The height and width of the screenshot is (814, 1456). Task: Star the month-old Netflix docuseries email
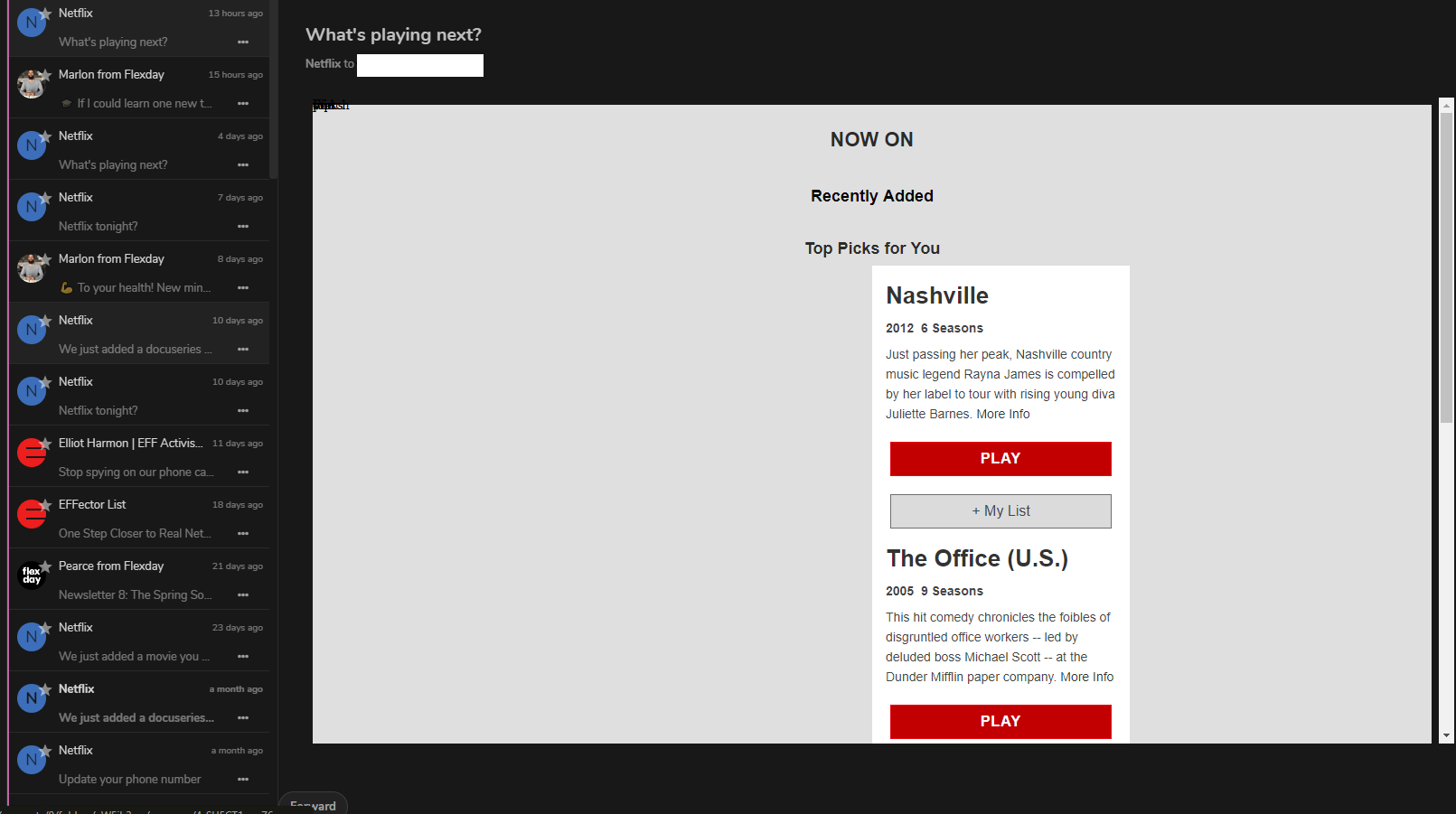click(x=45, y=688)
